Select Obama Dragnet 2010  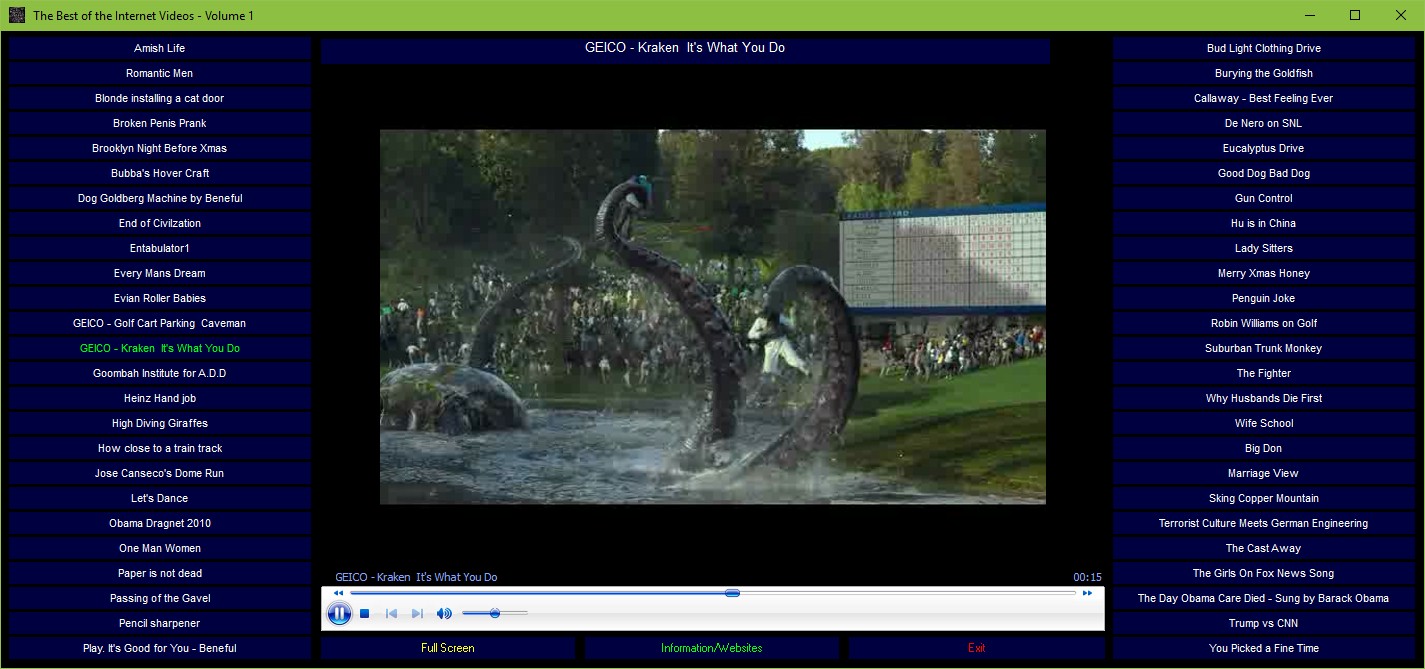tap(160, 523)
